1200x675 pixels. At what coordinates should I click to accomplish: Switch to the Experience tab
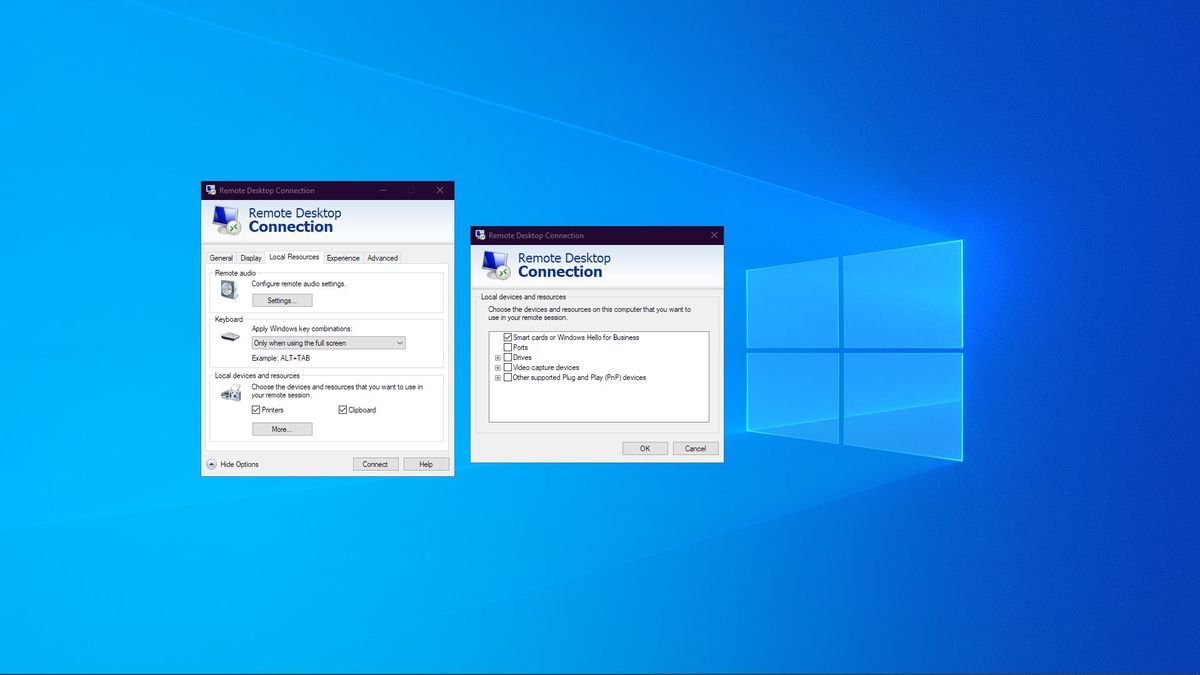point(342,258)
